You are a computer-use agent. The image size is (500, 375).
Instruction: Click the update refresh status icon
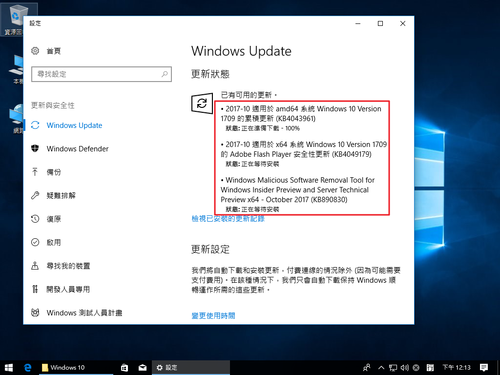tap(202, 103)
